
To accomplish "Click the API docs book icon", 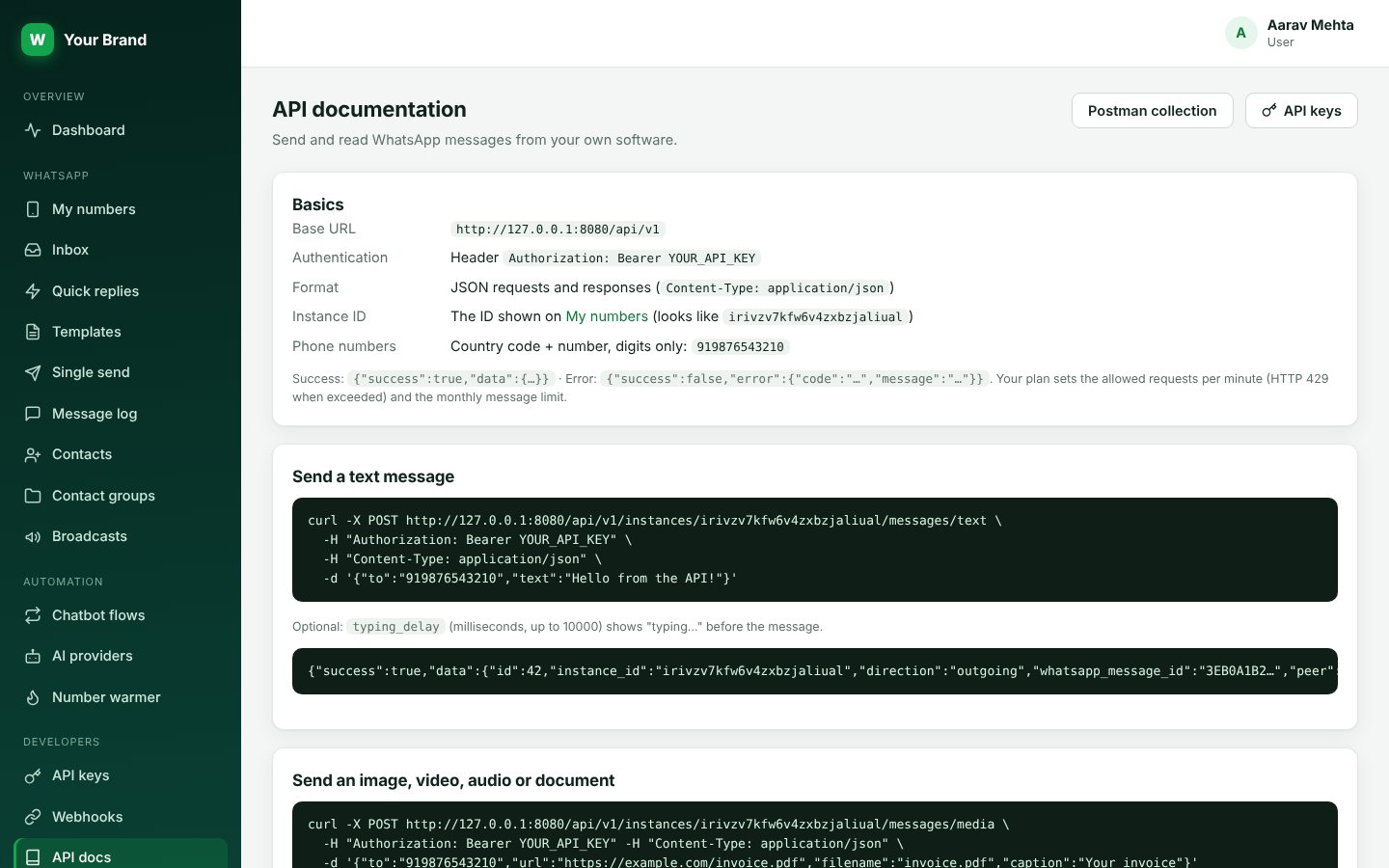I will [33, 857].
